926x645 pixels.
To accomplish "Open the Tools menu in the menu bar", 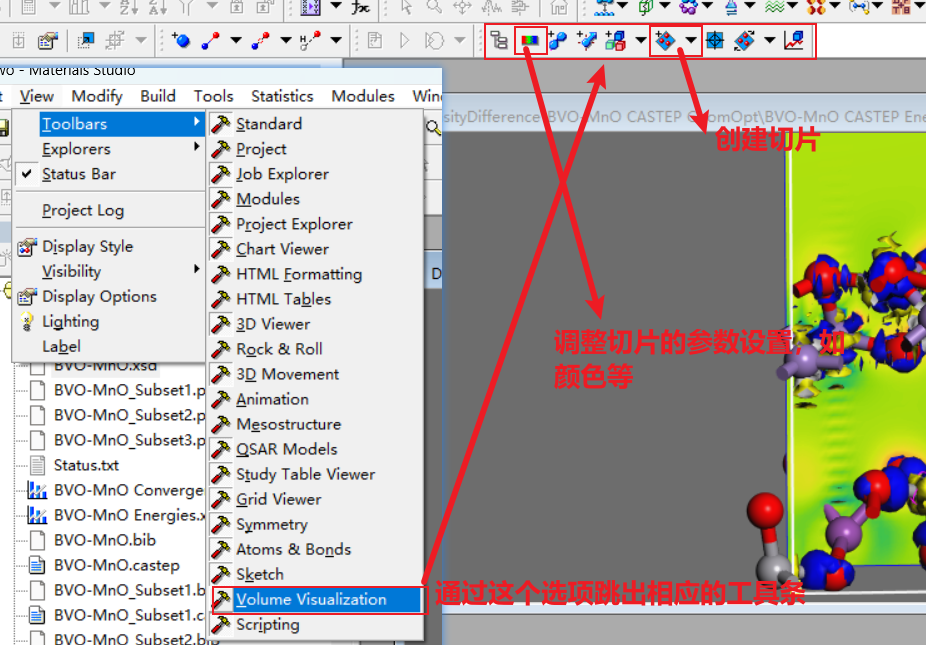I will (x=213, y=96).
